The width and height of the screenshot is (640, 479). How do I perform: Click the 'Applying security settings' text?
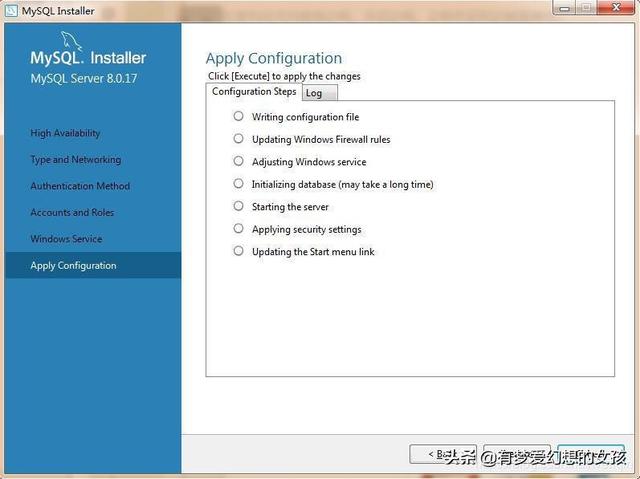[307, 229]
